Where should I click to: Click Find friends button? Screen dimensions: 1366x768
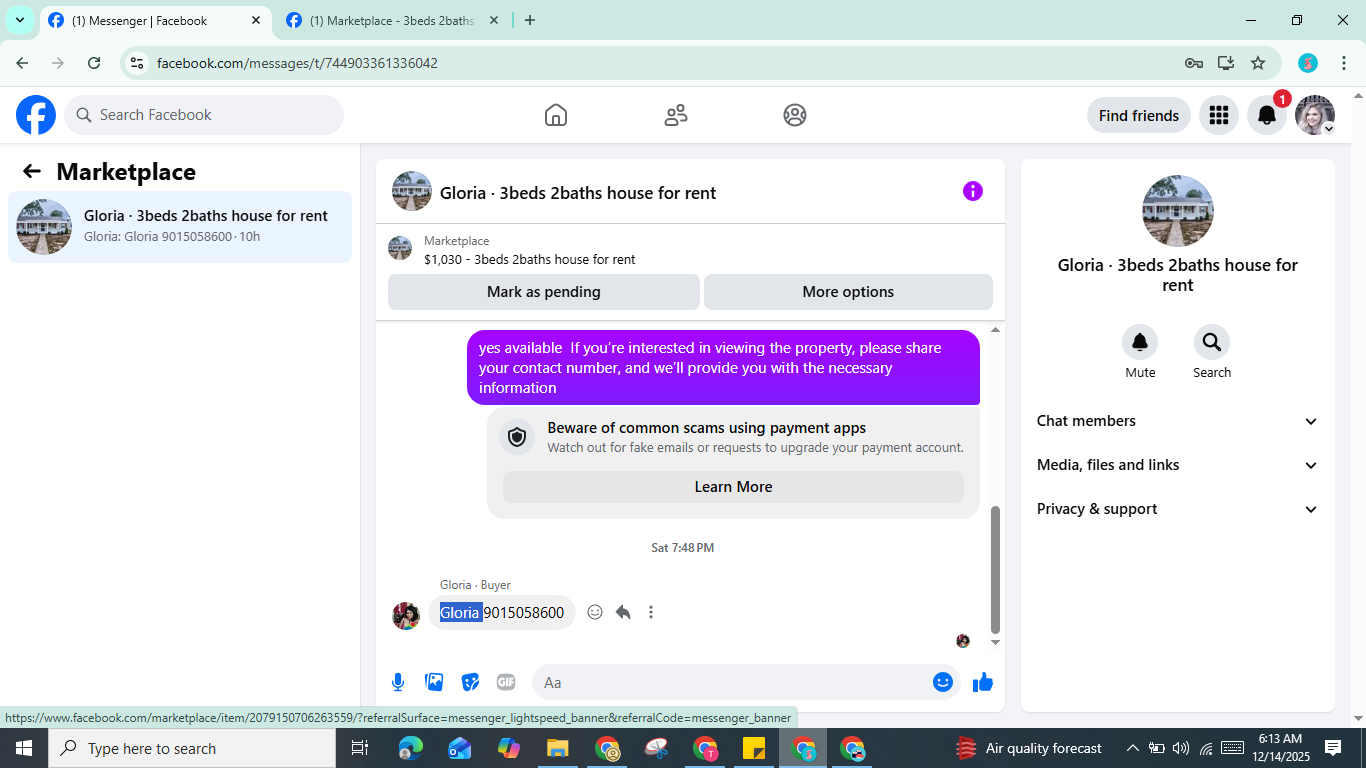pos(1139,115)
